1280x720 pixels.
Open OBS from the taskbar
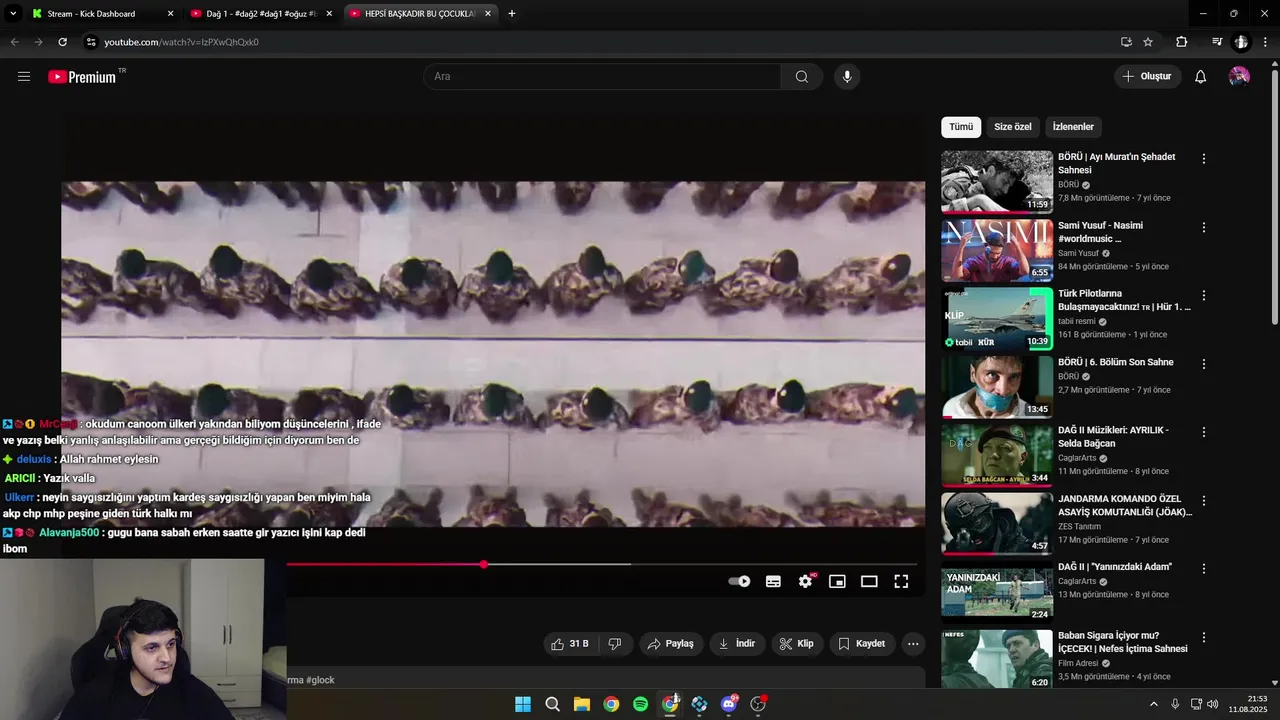pyautogui.click(x=758, y=704)
